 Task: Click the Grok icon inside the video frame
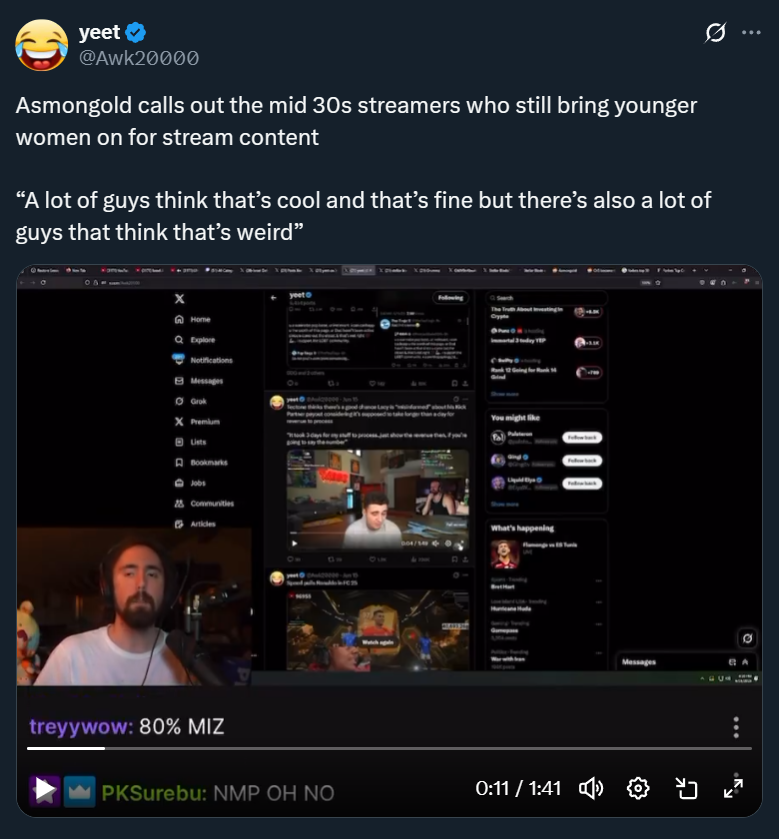pyautogui.click(x=747, y=638)
